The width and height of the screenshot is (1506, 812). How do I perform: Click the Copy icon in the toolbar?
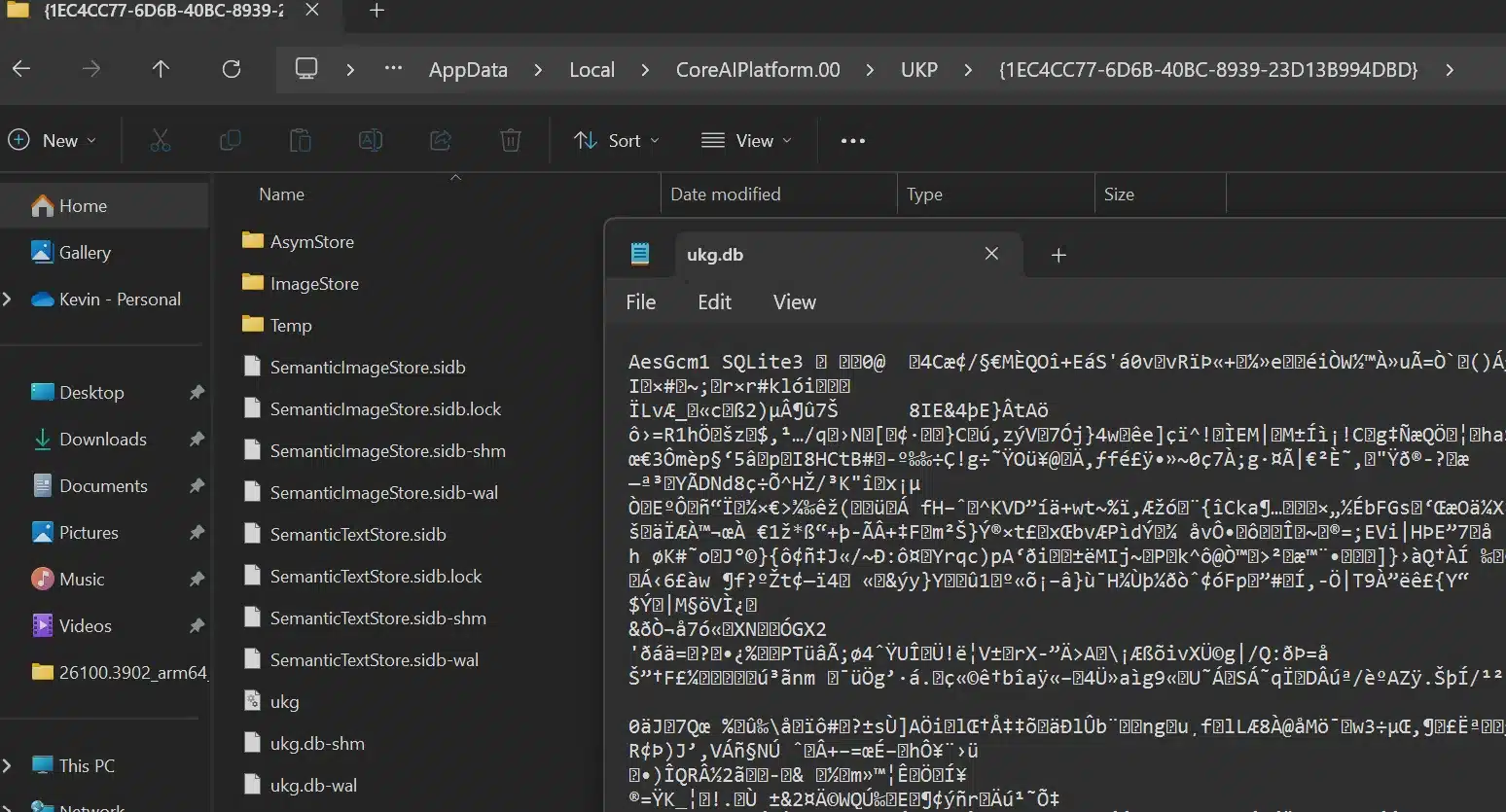[231, 140]
